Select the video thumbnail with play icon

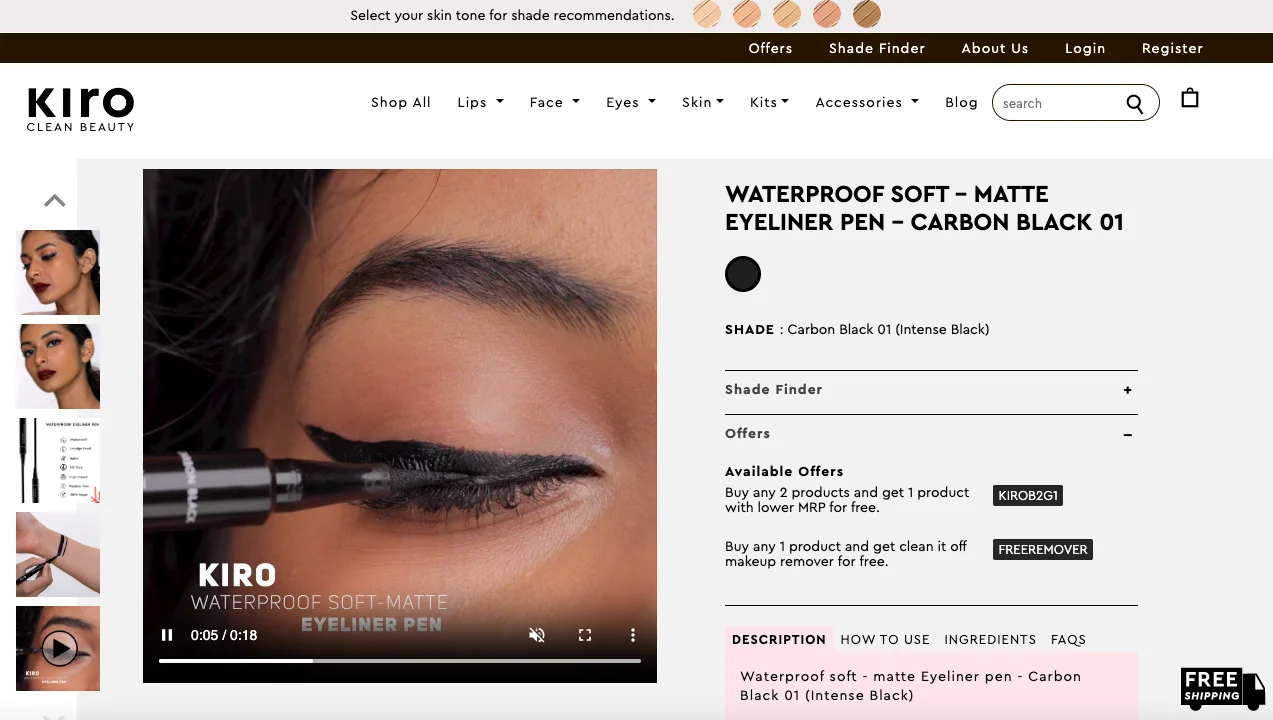(x=58, y=648)
